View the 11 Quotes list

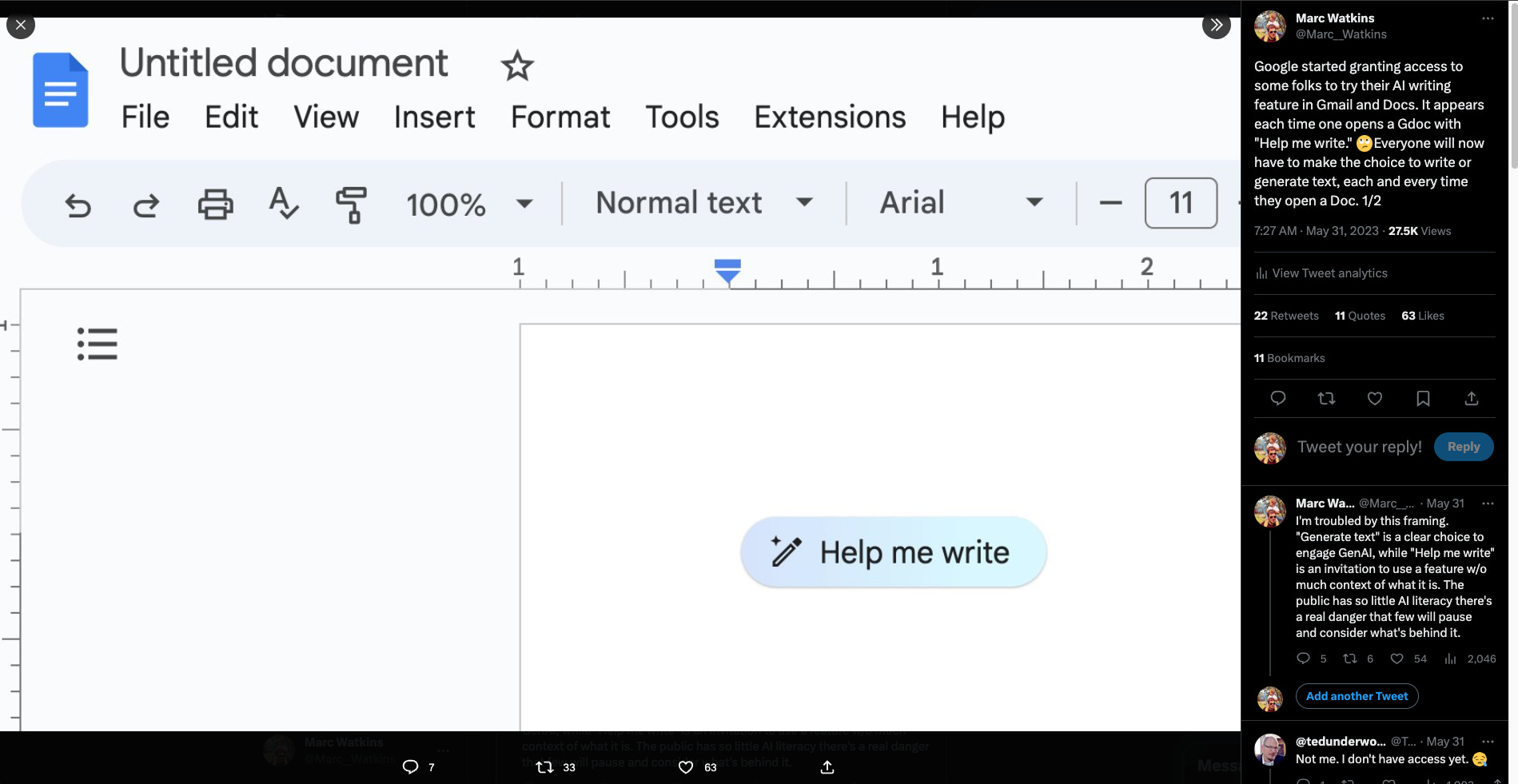1360,316
